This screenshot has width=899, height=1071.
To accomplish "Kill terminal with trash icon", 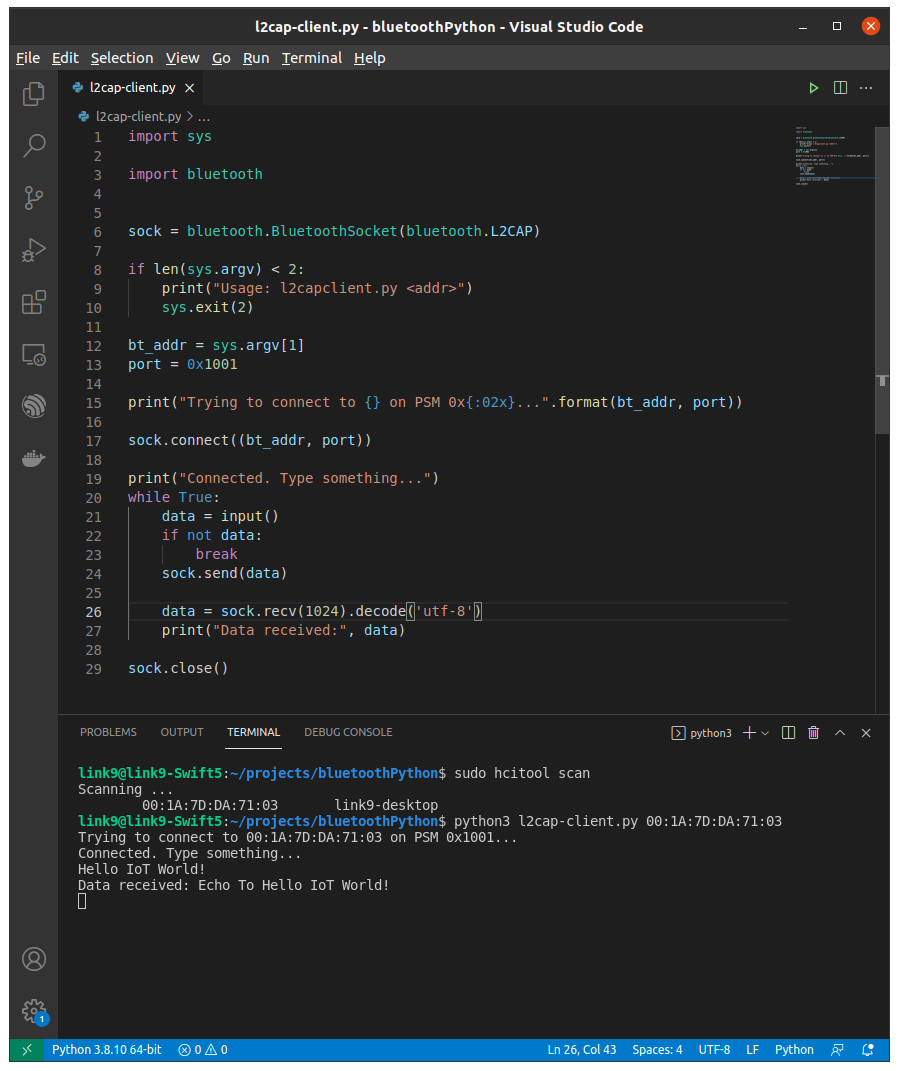I will coord(814,733).
